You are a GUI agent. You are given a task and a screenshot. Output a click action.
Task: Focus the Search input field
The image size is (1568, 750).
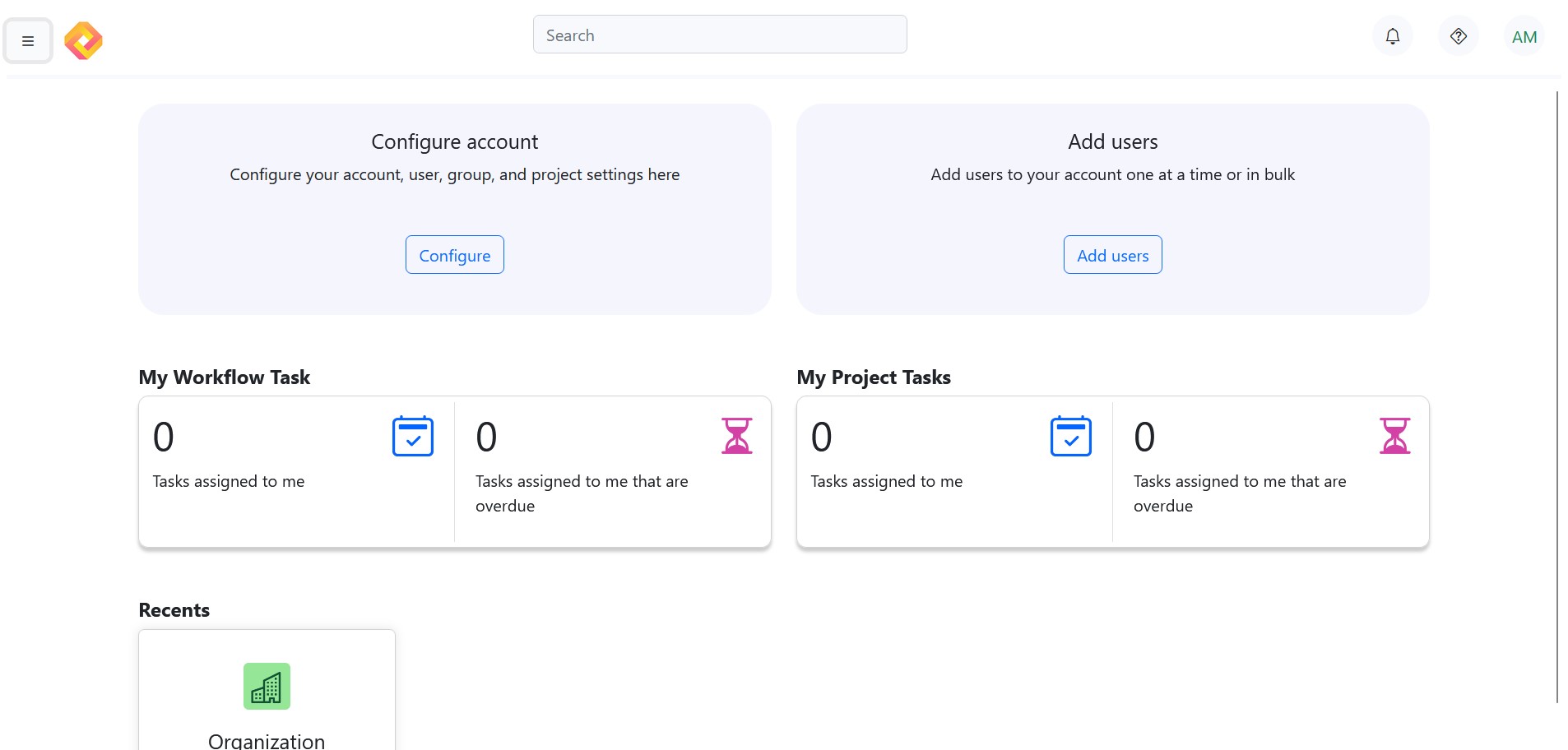[x=720, y=35]
